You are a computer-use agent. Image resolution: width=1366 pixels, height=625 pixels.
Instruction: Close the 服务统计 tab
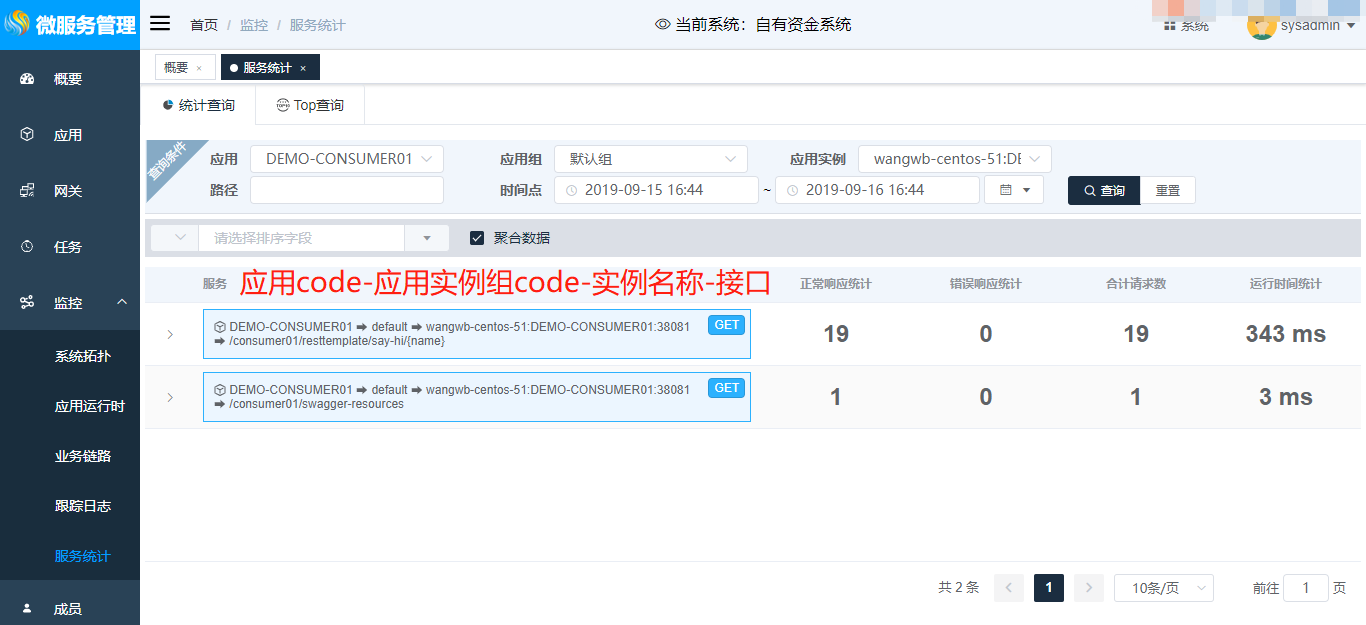pyautogui.click(x=303, y=68)
